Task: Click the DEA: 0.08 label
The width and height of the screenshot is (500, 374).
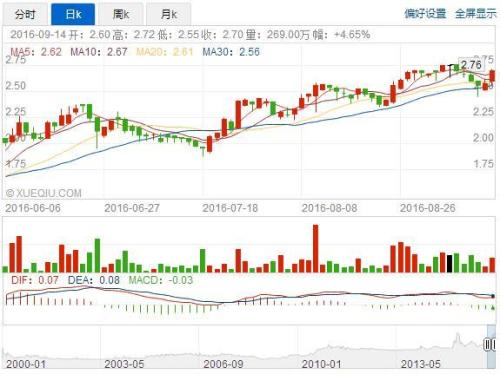Action: pos(94,280)
